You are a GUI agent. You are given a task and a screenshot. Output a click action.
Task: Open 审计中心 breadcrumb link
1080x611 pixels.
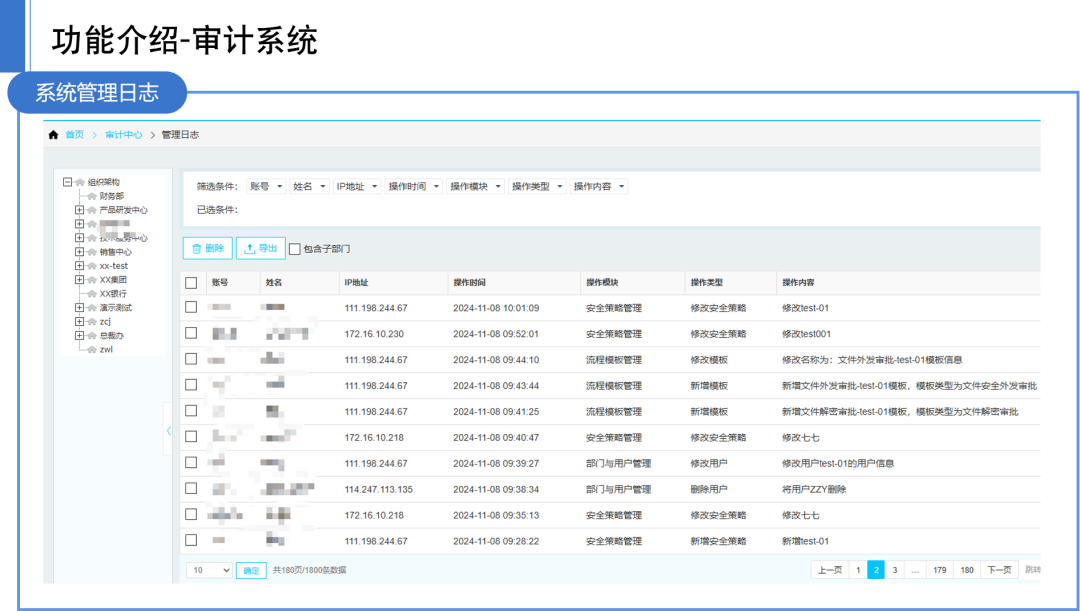[123, 135]
